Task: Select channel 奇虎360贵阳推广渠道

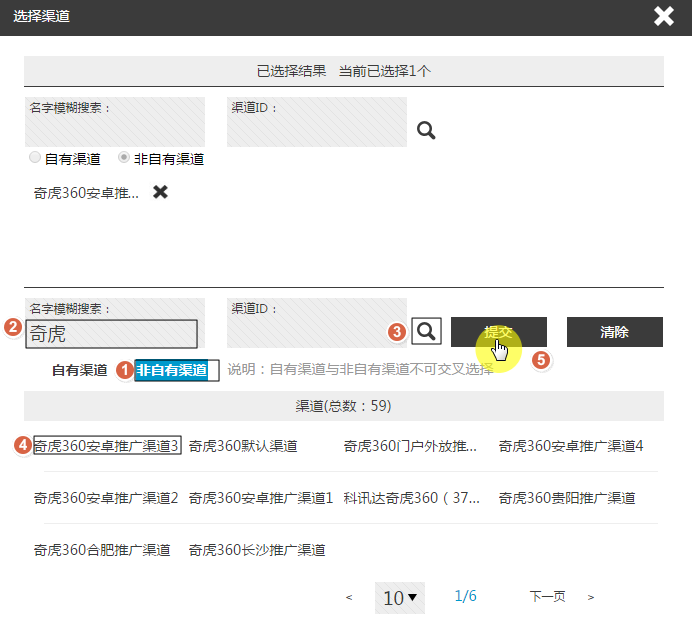Action: pos(567,498)
